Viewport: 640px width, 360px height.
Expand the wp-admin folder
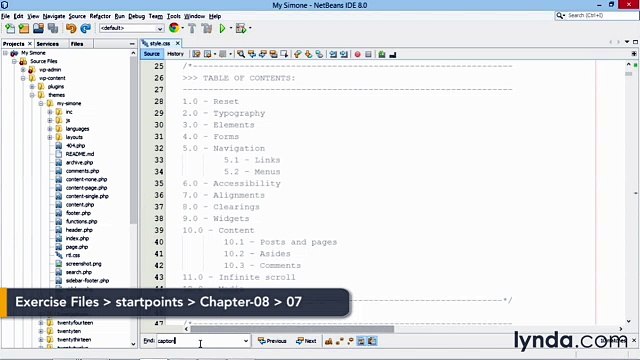(23, 70)
